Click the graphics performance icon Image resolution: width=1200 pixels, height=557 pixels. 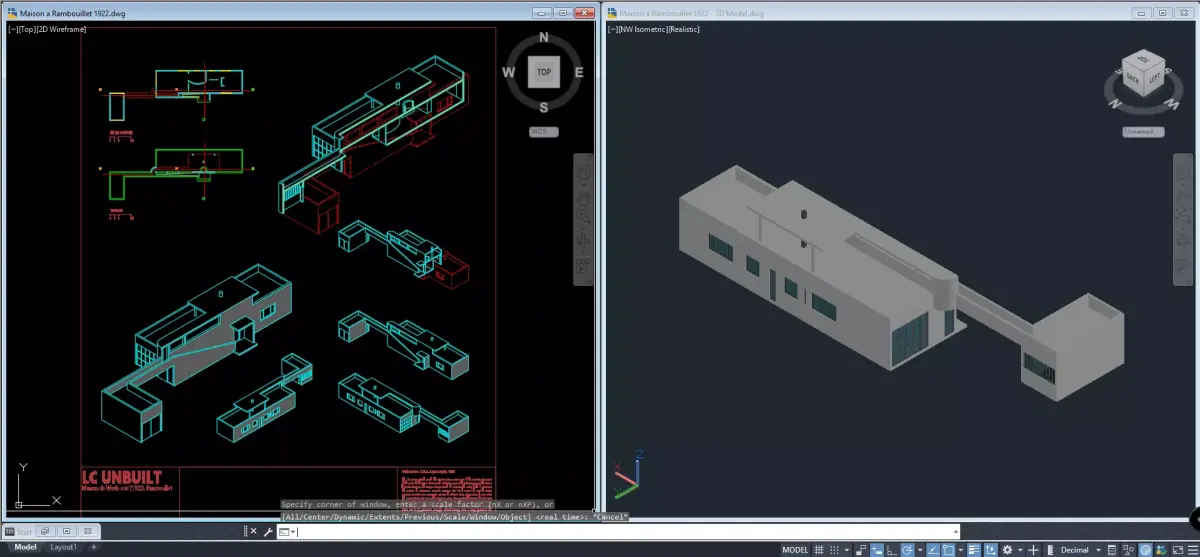[x=1161, y=549]
